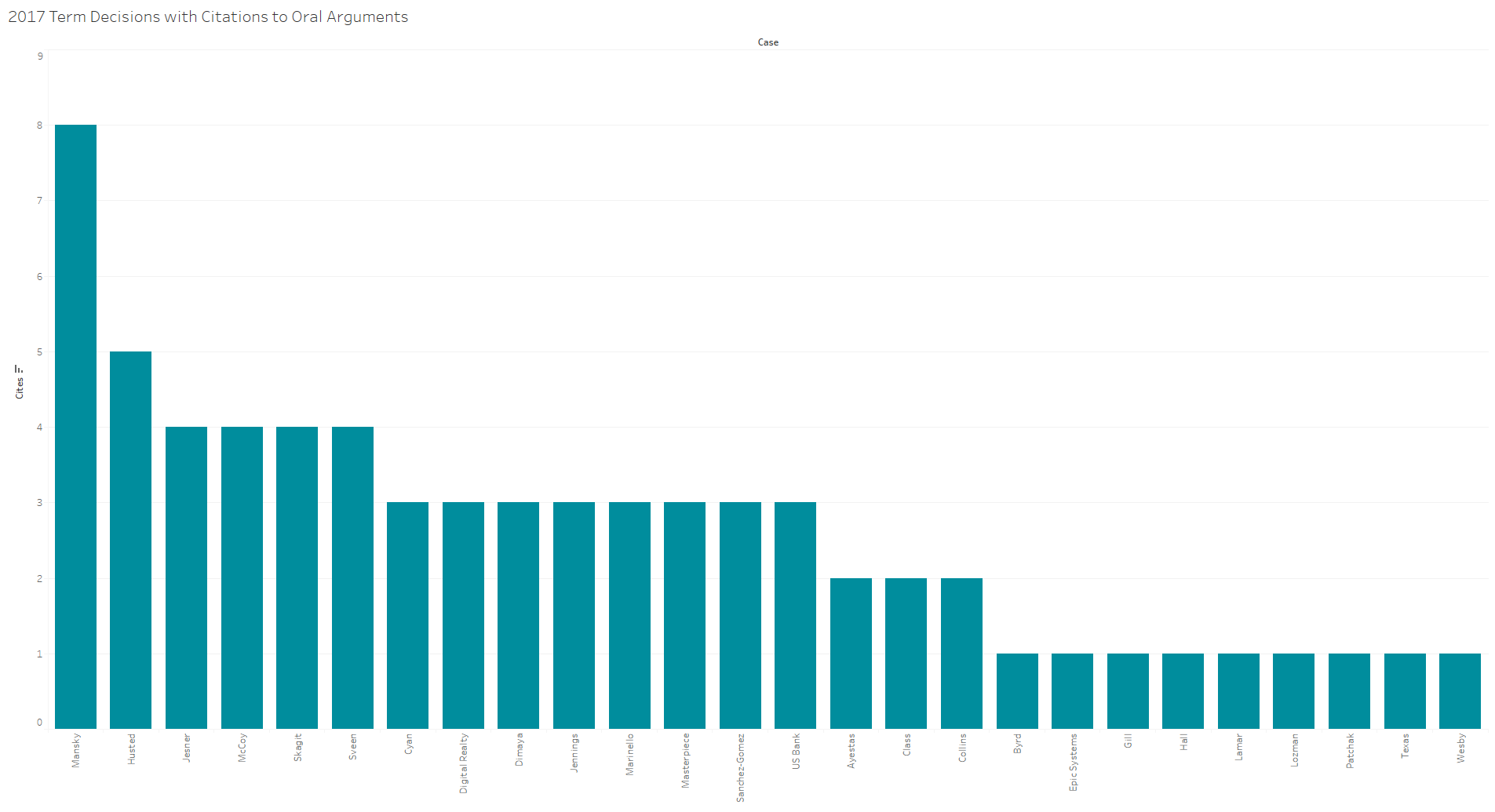Click the Patchak axis label
The image size is (1495, 812).
point(1350,751)
